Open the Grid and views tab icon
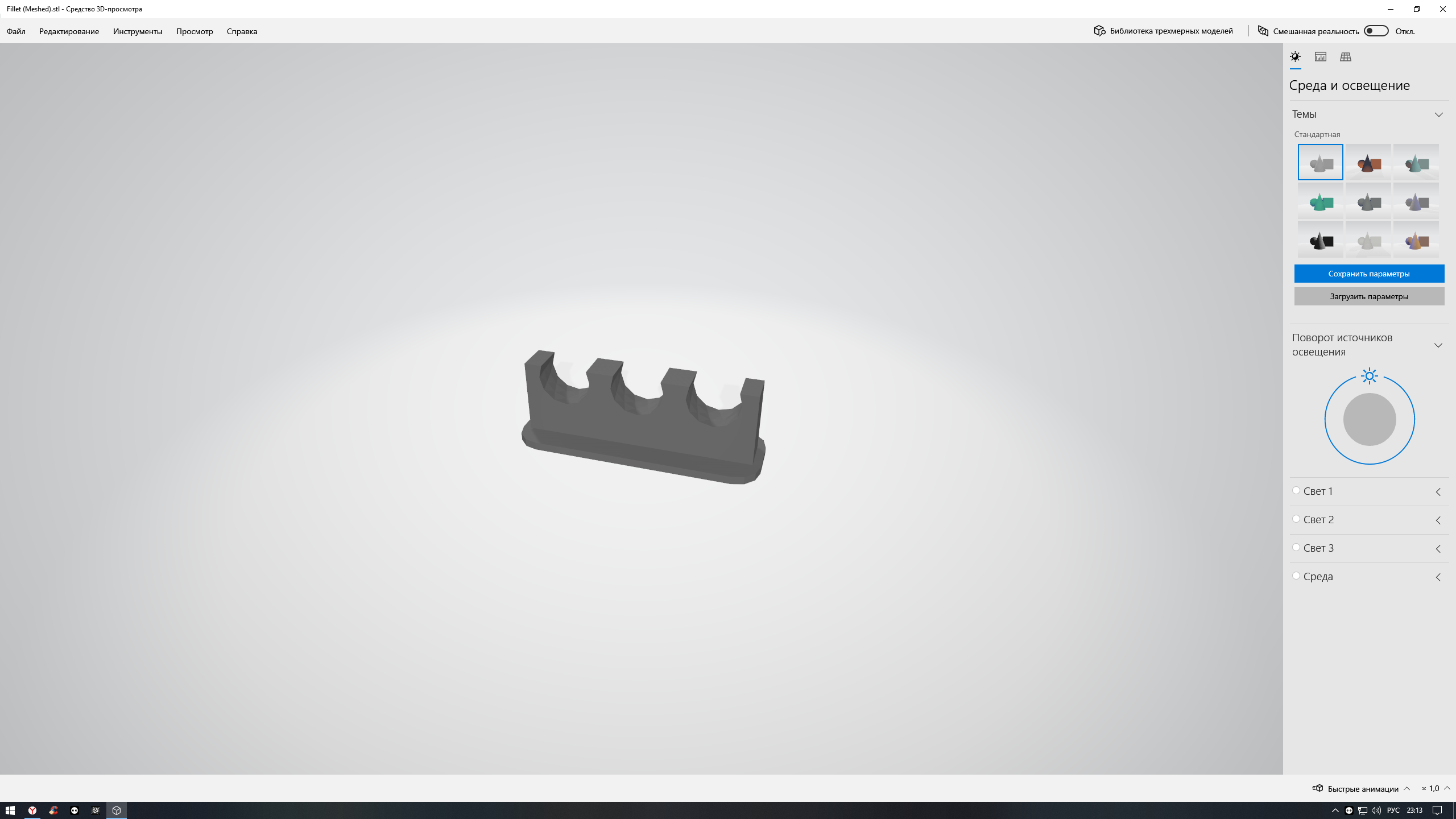 click(x=1345, y=57)
